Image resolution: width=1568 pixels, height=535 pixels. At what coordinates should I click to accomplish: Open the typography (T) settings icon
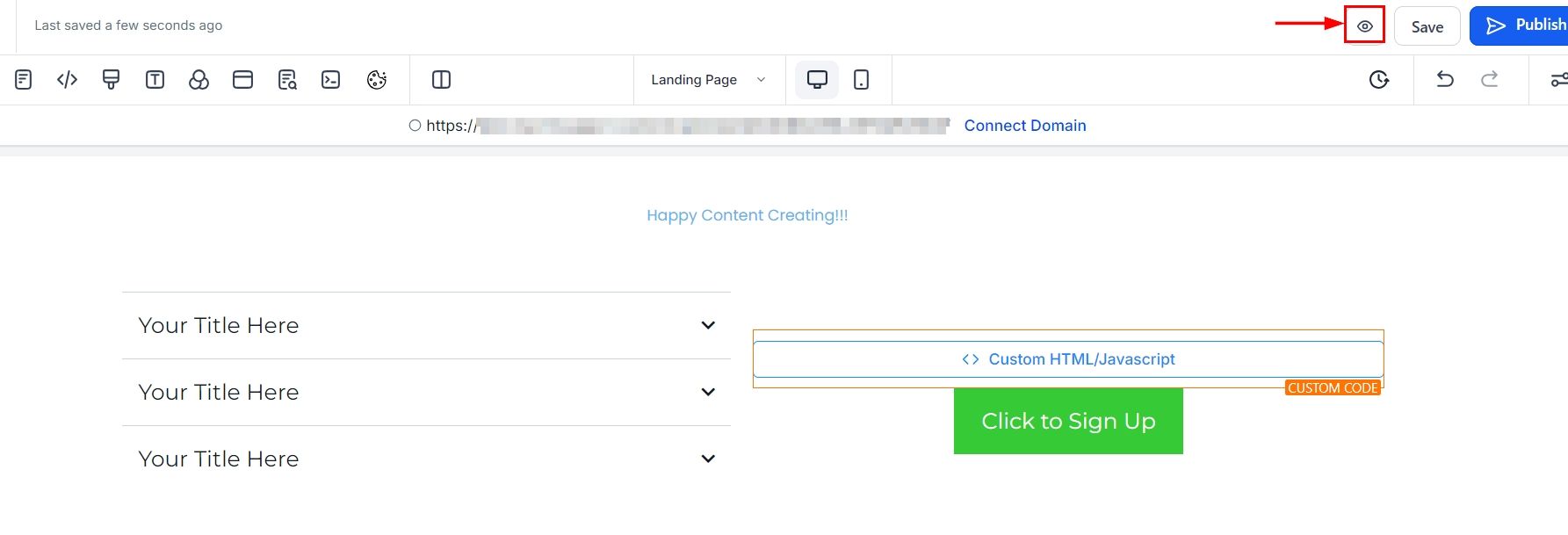[155, 80]
